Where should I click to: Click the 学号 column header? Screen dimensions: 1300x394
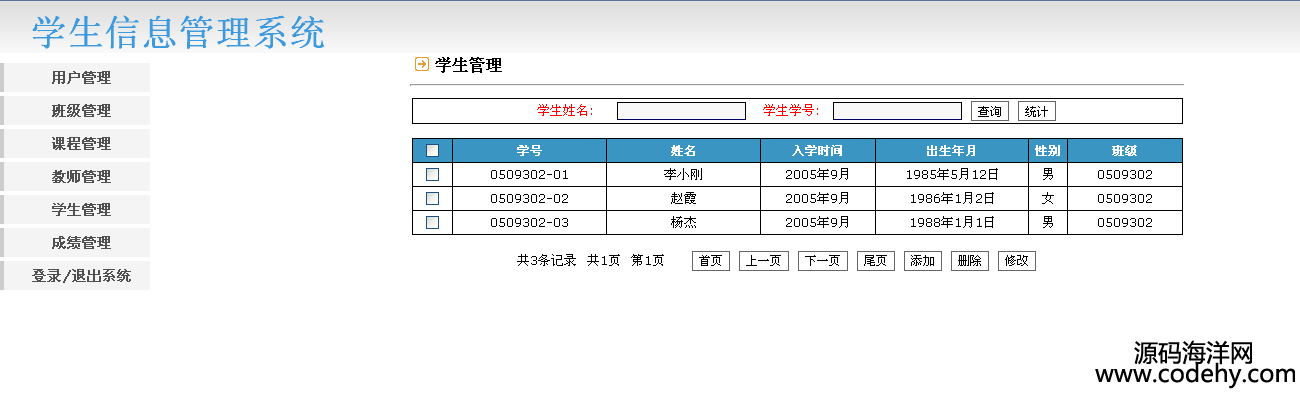coord(529,151)
